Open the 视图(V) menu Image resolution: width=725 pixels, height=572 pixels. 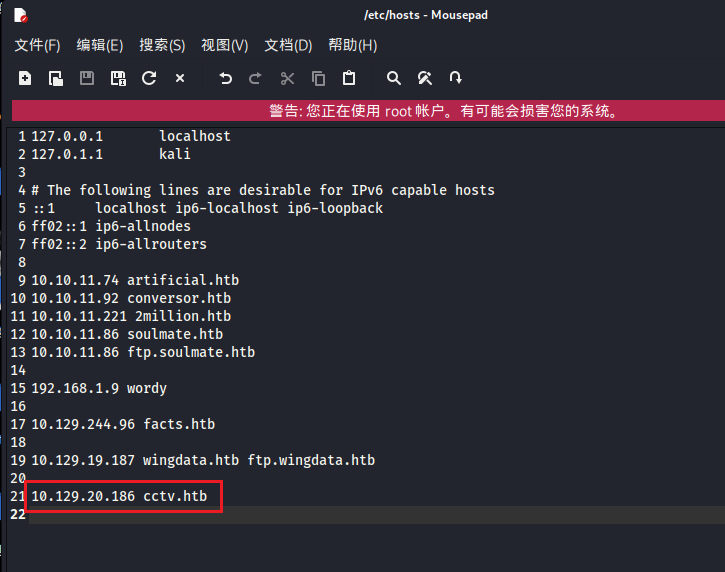(x=225, y=45)
